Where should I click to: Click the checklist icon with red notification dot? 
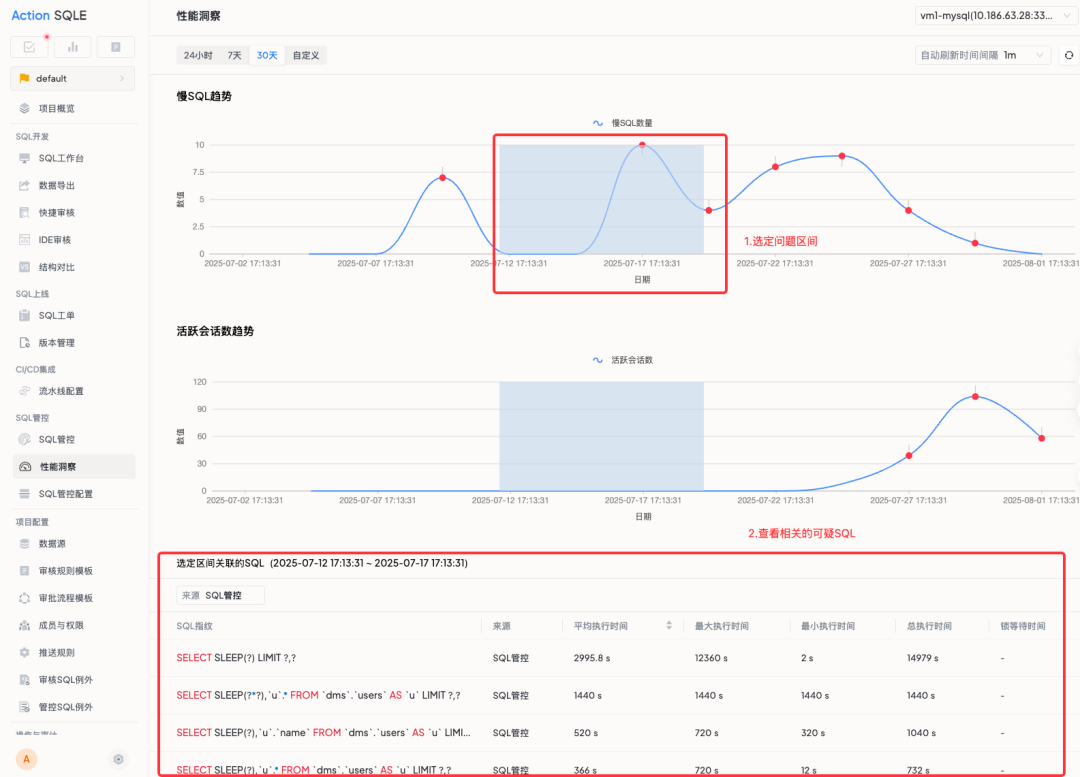coord(29,47)
